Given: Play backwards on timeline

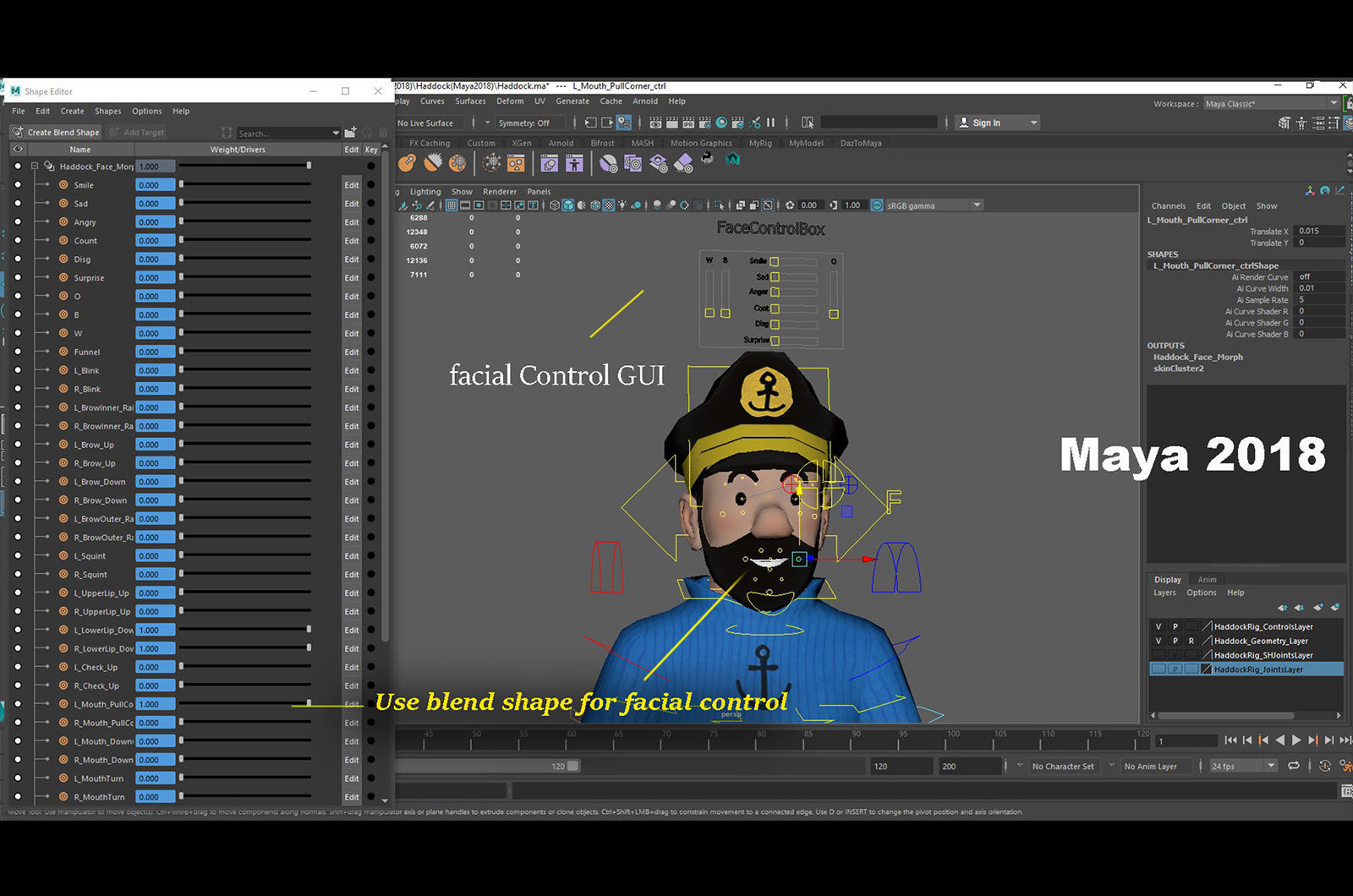Looking at the screenshot, I should point(1280,740).
